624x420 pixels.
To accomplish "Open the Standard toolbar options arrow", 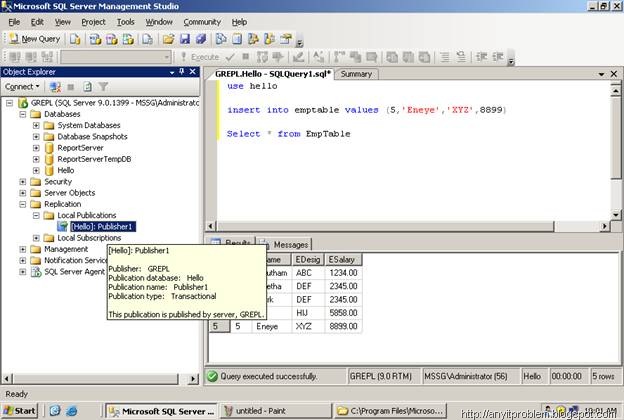I will click(300, 39).
